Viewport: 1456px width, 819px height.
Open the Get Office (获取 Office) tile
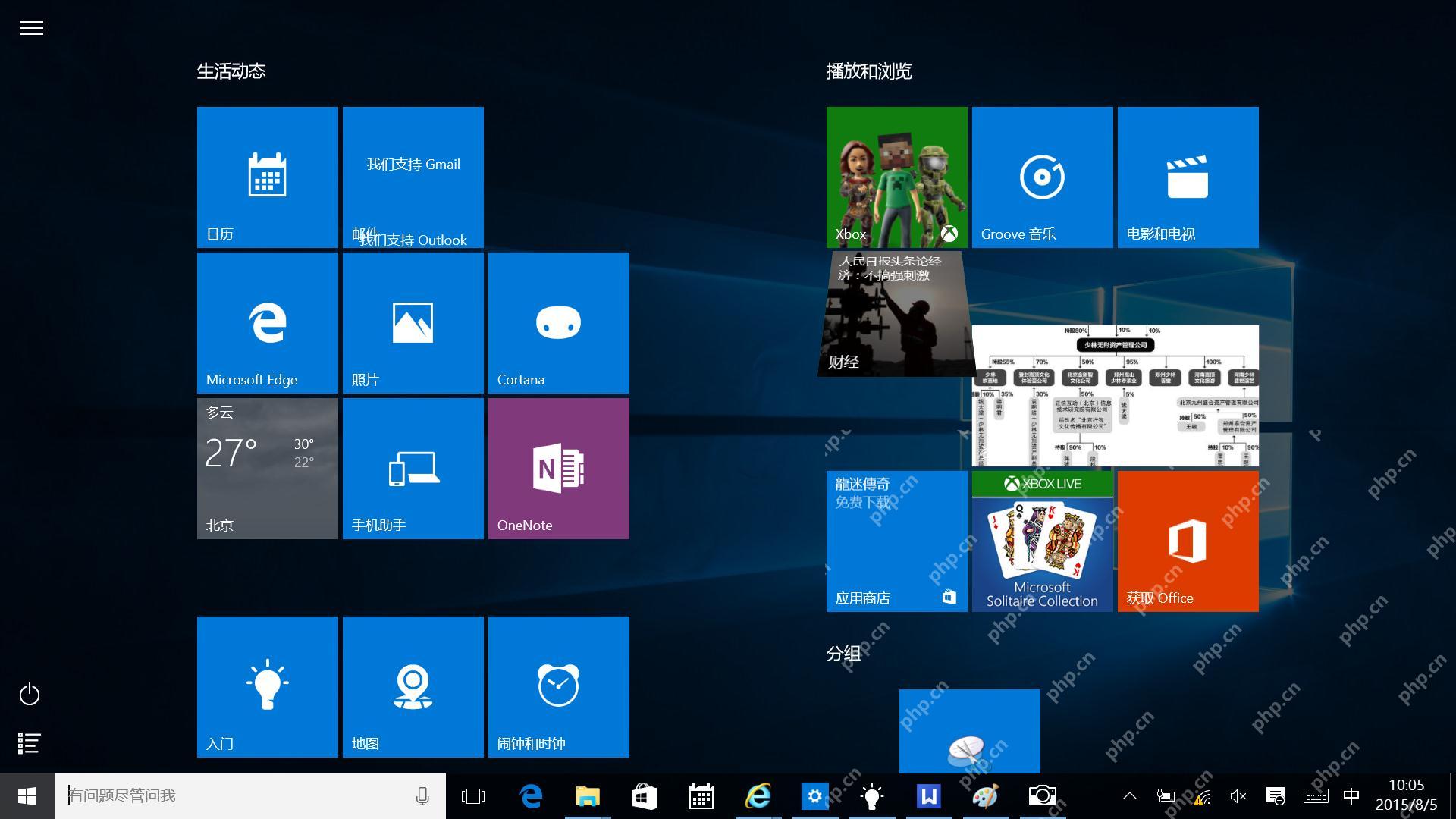point(1188,541)
